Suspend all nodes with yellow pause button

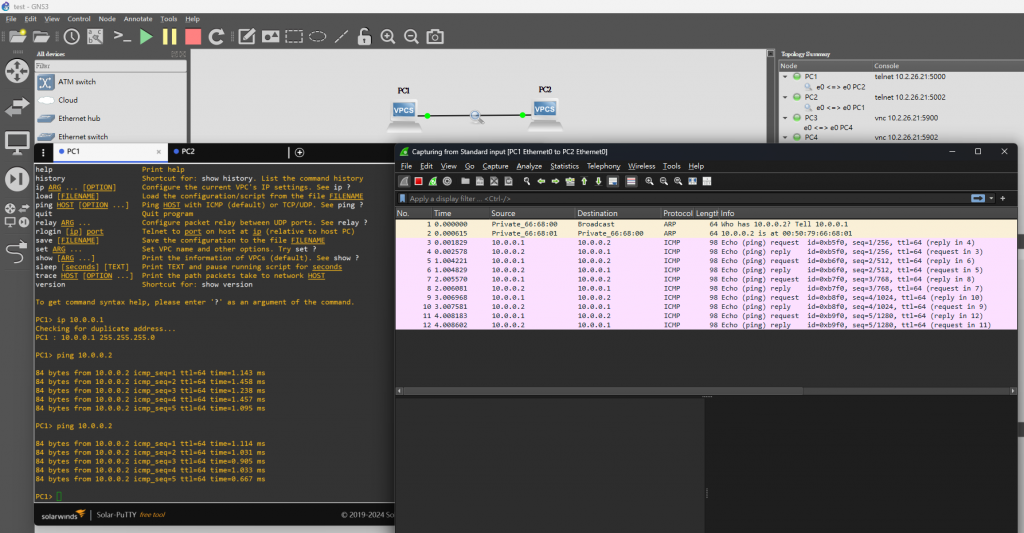point(169,37)
